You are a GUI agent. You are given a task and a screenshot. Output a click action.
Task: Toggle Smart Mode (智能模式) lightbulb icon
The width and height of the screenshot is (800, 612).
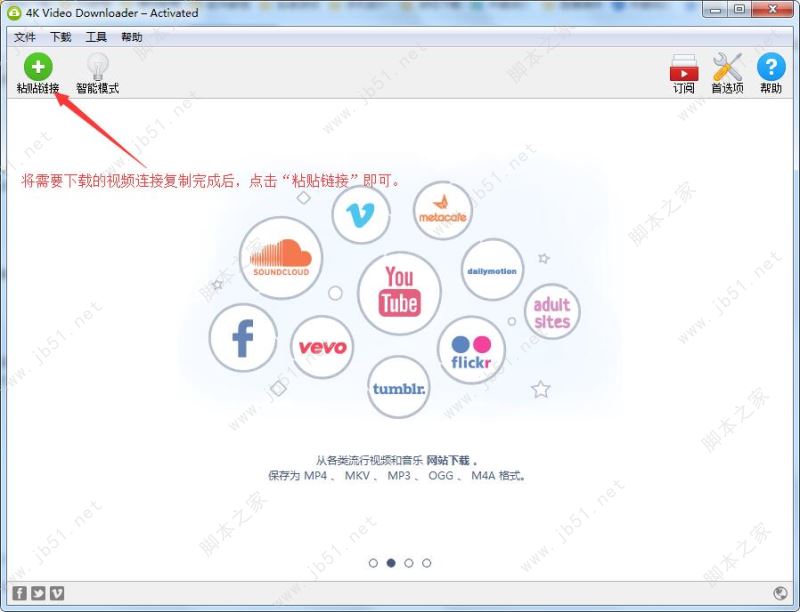pyautogui.click(x=97, y=73)
